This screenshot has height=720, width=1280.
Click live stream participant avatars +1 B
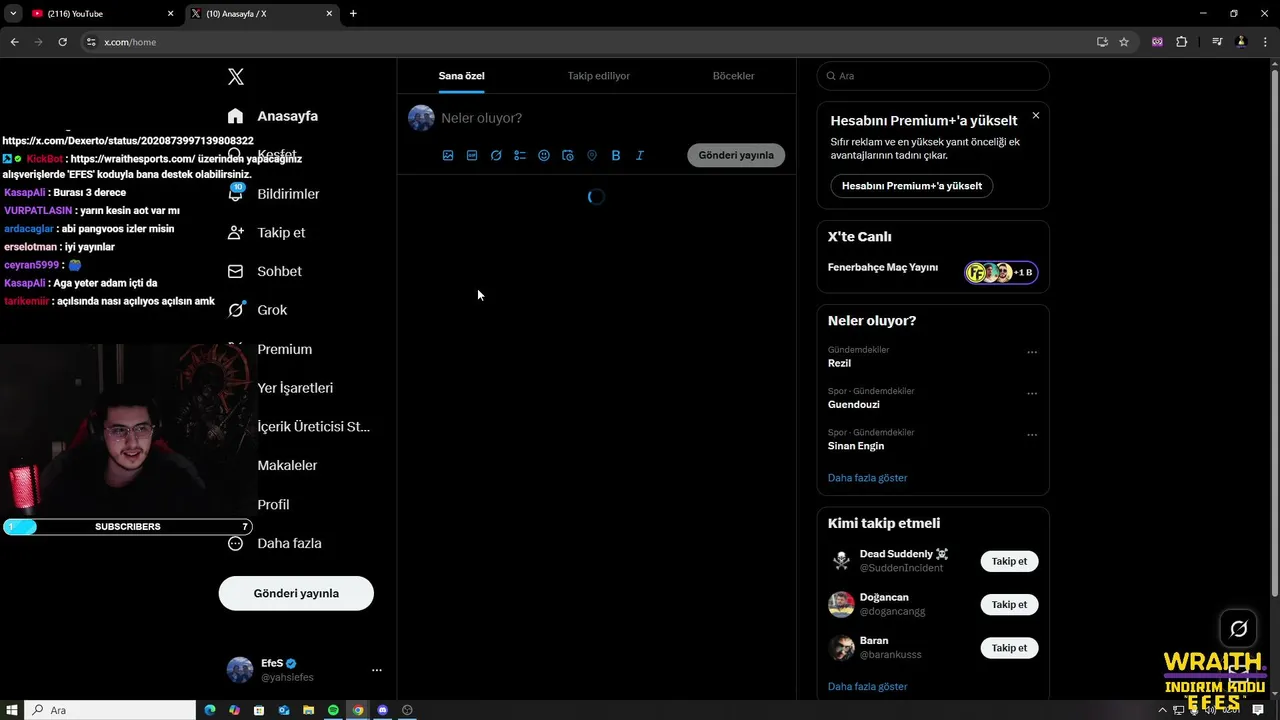tap(1001, 272)
